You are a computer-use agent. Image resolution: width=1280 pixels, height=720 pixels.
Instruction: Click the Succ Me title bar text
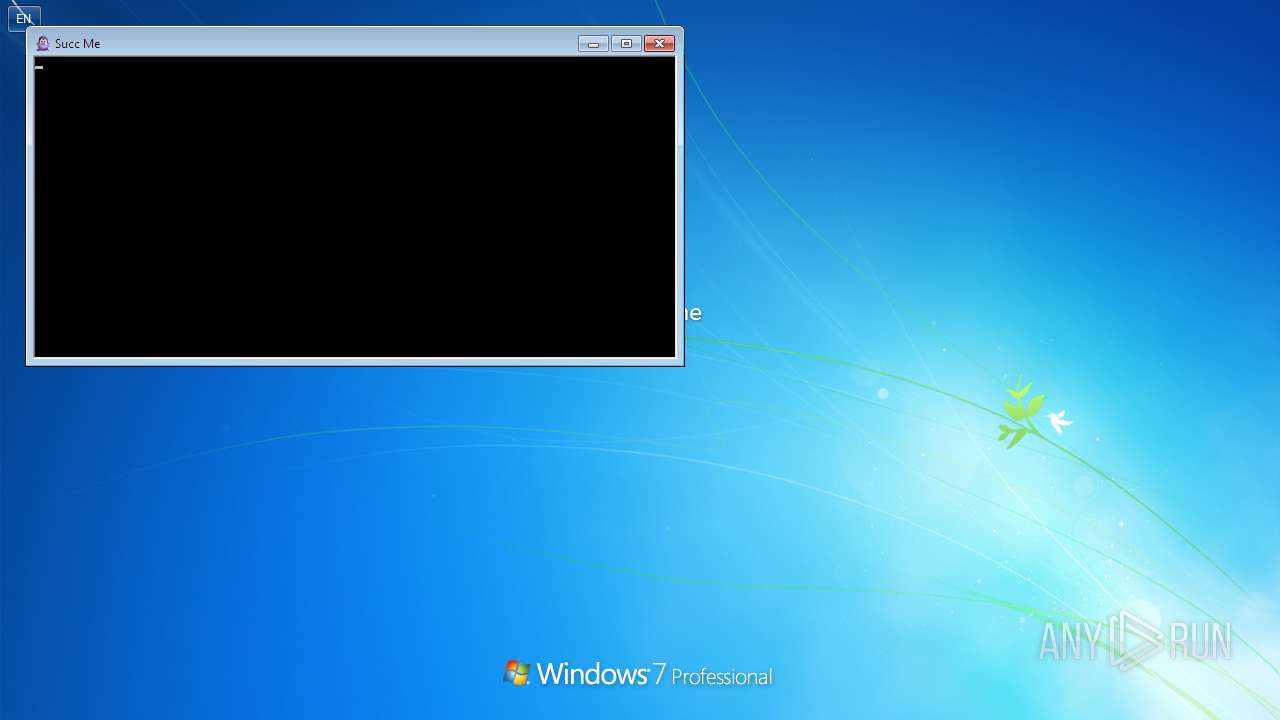point(78,44)
